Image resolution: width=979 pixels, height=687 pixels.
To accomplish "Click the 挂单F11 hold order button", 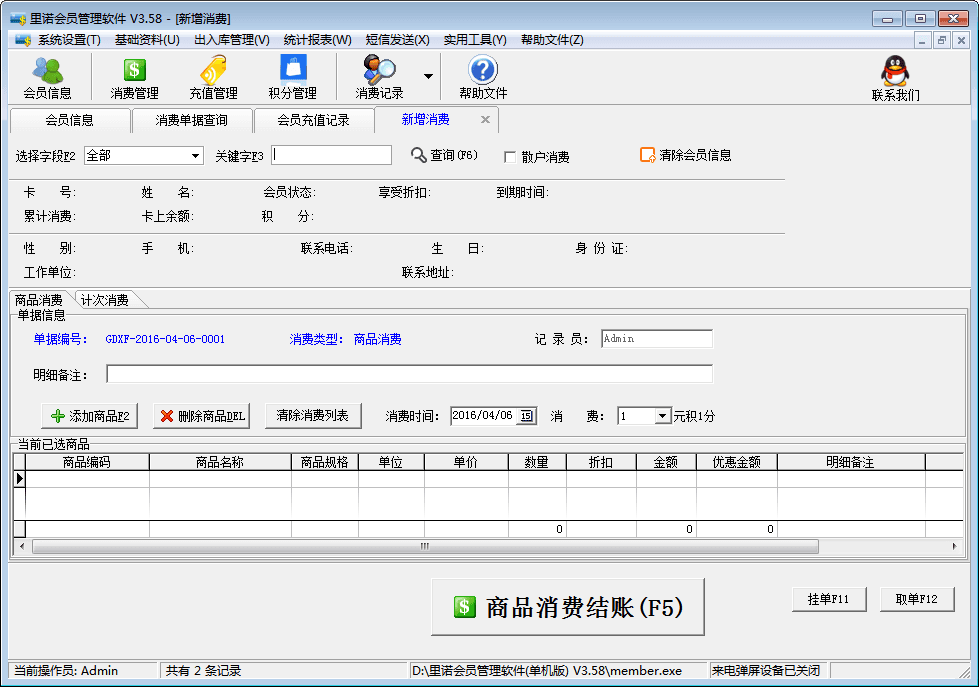I will [829, 599].
